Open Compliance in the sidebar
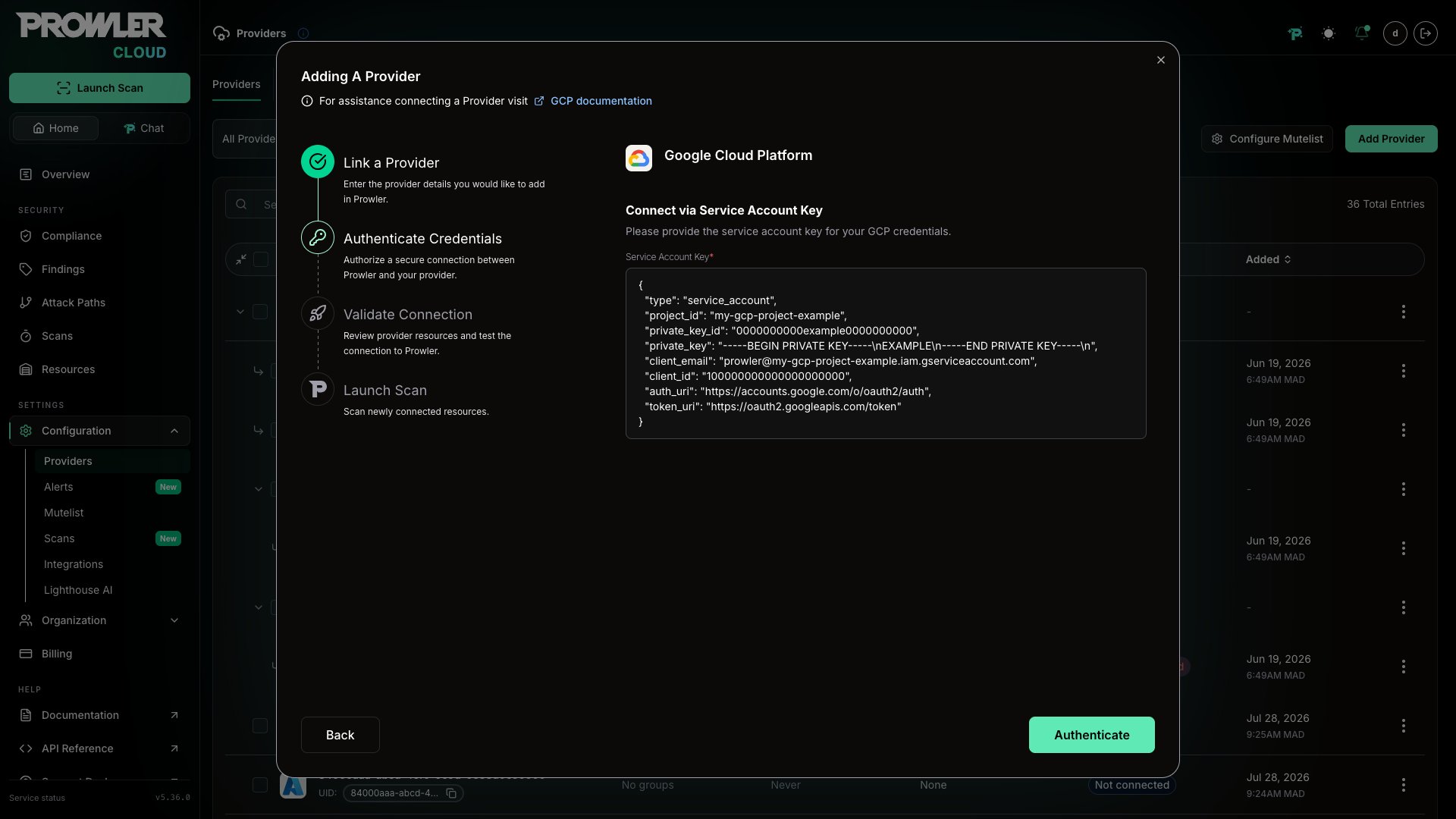The height and width of the screenshot is (819, 1456). coord(71,236)
